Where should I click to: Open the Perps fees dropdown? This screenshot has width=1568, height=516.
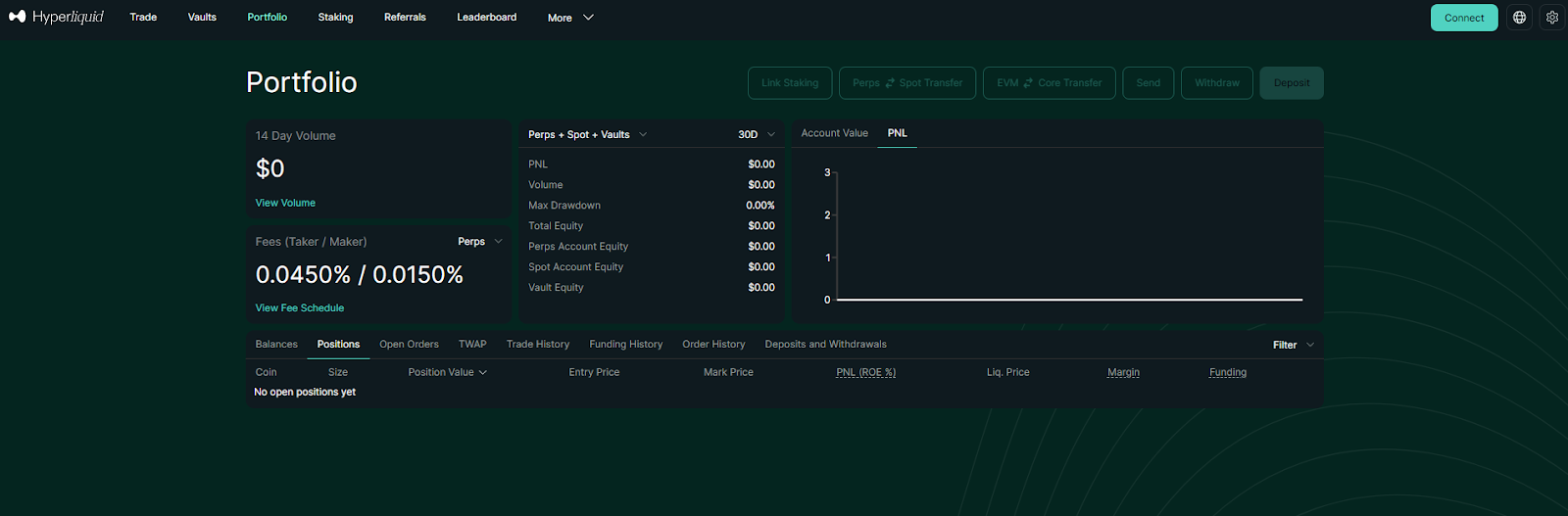(x=480, y=242)
